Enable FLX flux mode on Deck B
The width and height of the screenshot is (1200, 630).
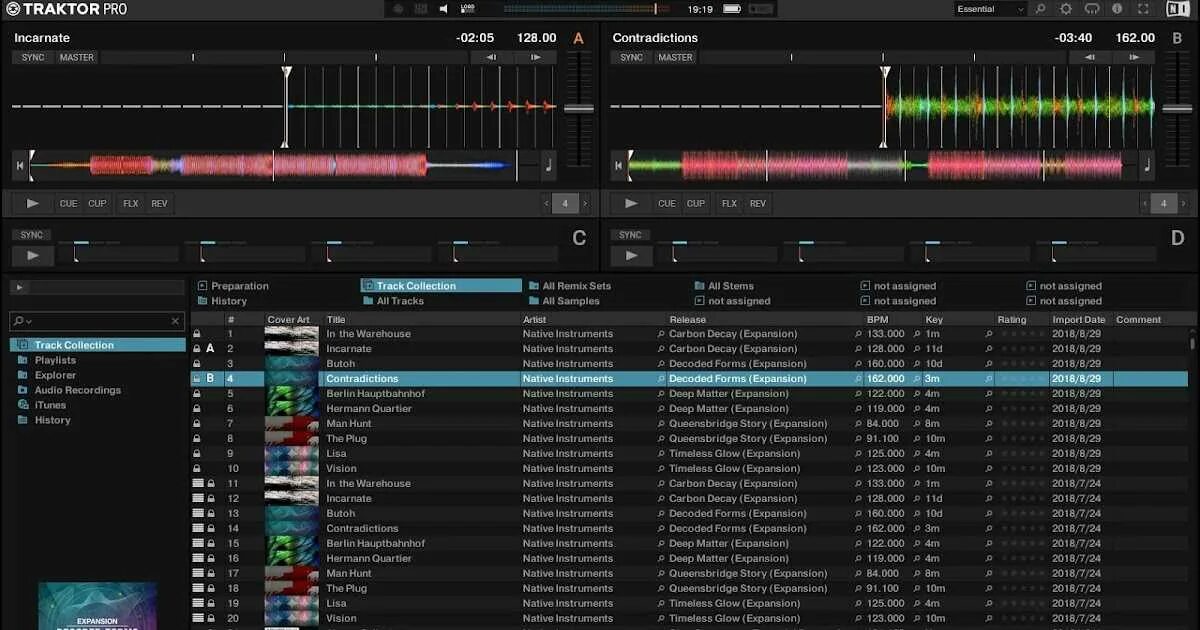729,203
